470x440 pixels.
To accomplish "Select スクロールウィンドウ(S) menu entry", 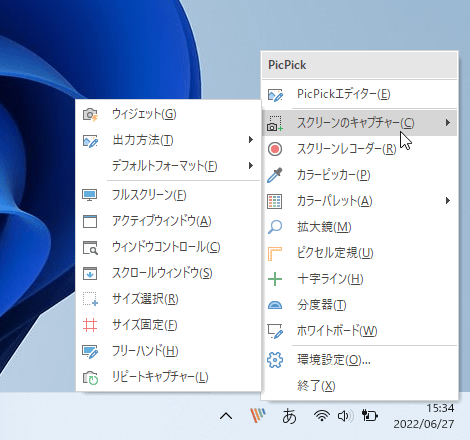I will pos(168,273).
